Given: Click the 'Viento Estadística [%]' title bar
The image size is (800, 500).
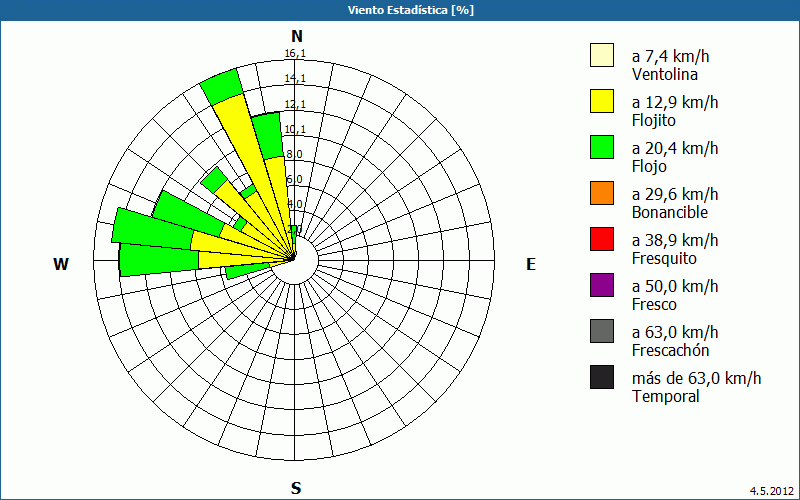Looking at the screenshot, I should pos(400,10).
